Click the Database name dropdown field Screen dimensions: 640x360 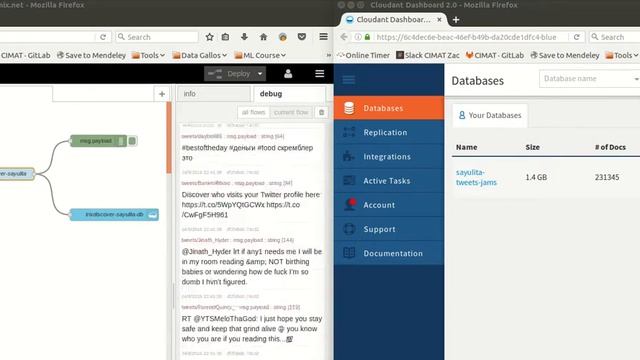coord(589,79)
